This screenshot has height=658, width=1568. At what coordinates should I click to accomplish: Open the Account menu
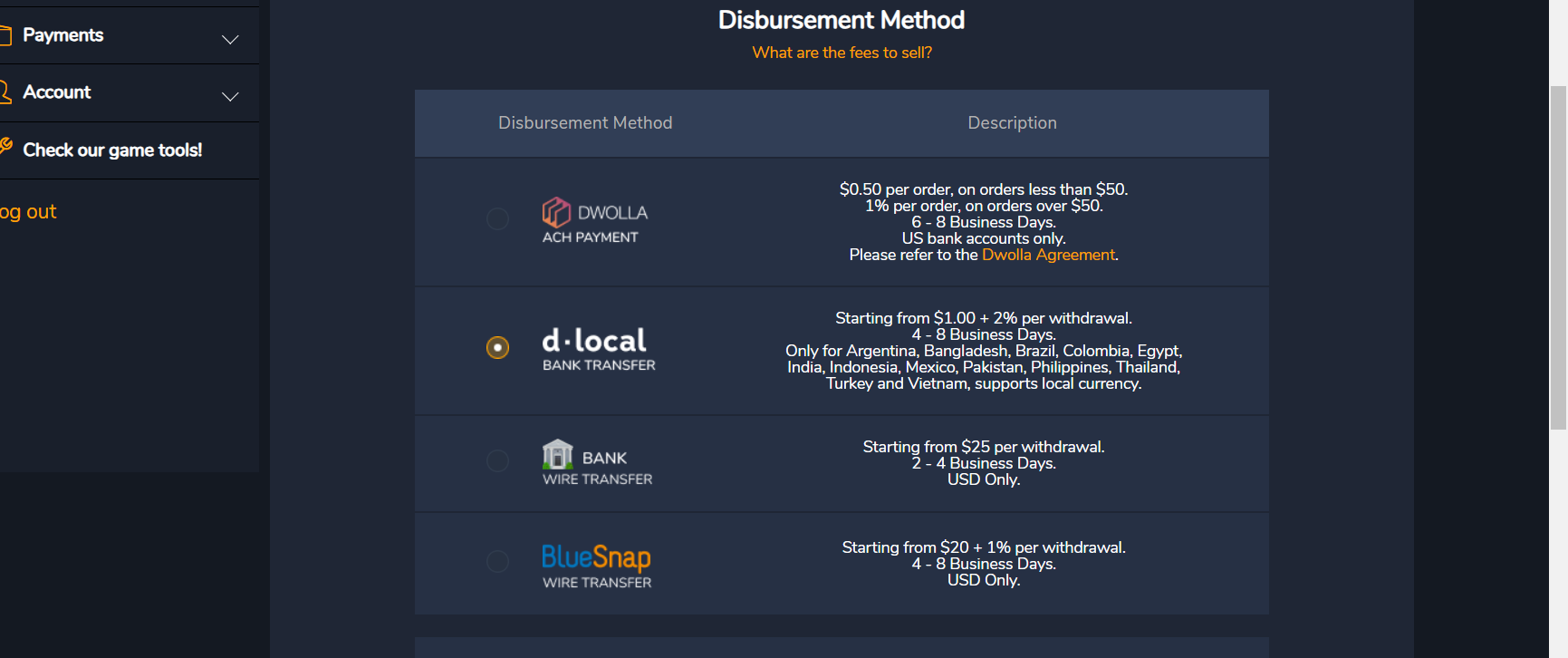pyautogui.click(x=130, y=92)
